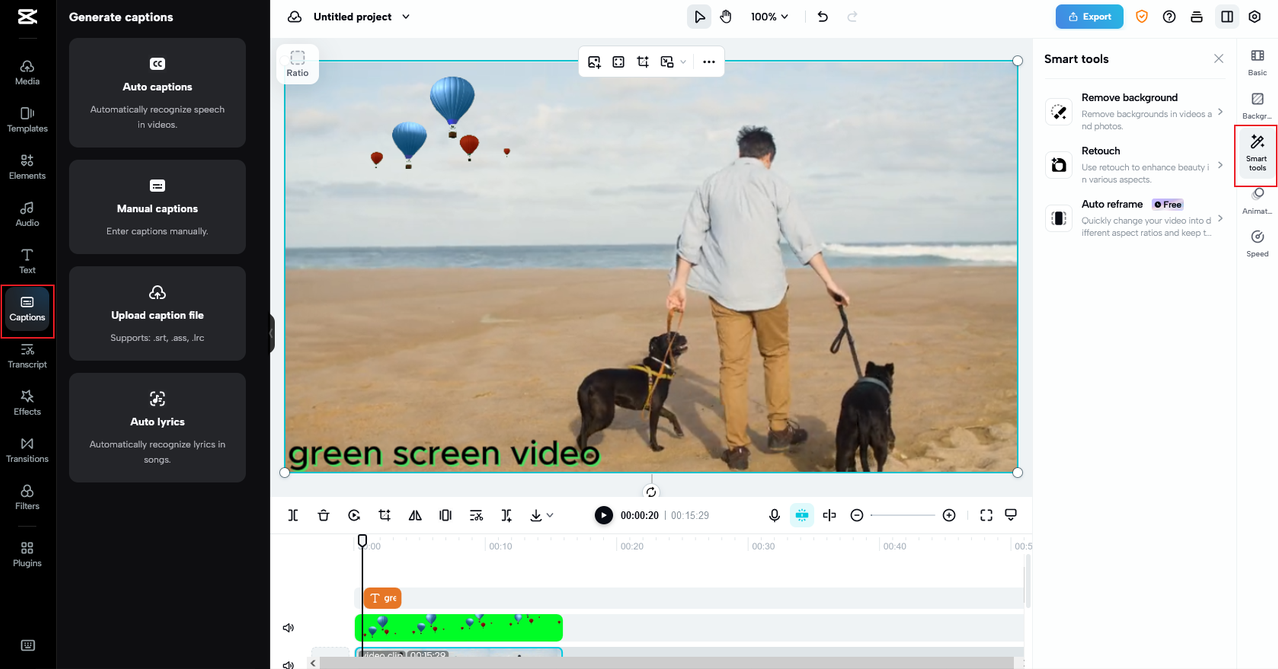Open the Text panel
The height and width of the screenshot is (669, 1278).
click(x=27, y=261)
